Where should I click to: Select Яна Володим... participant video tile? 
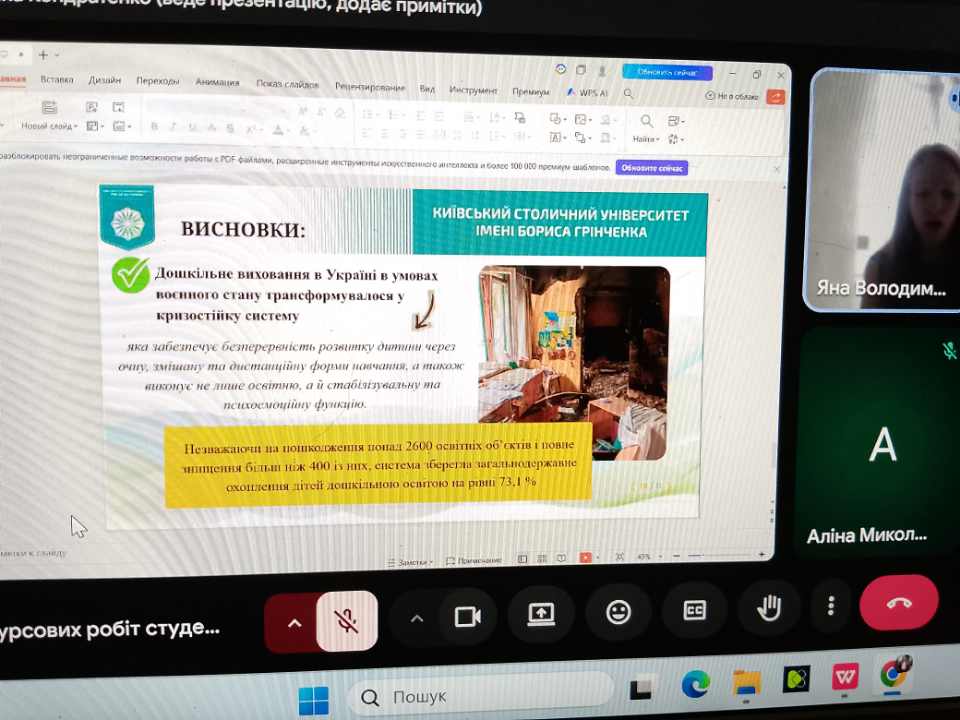[x=882, y=191]
